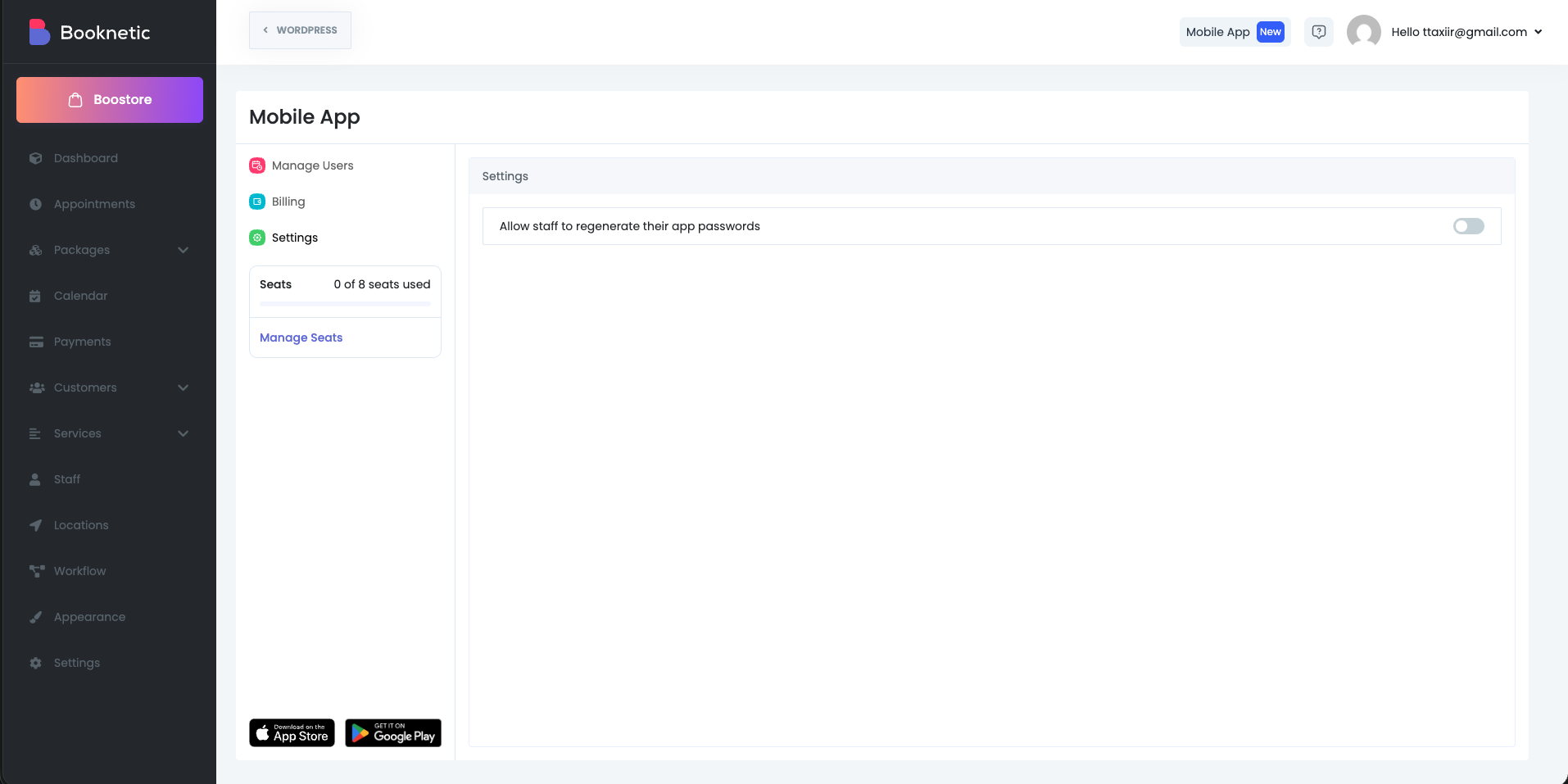
Task: Expand the Customers submenu chevron
Action: pos(183,387)
